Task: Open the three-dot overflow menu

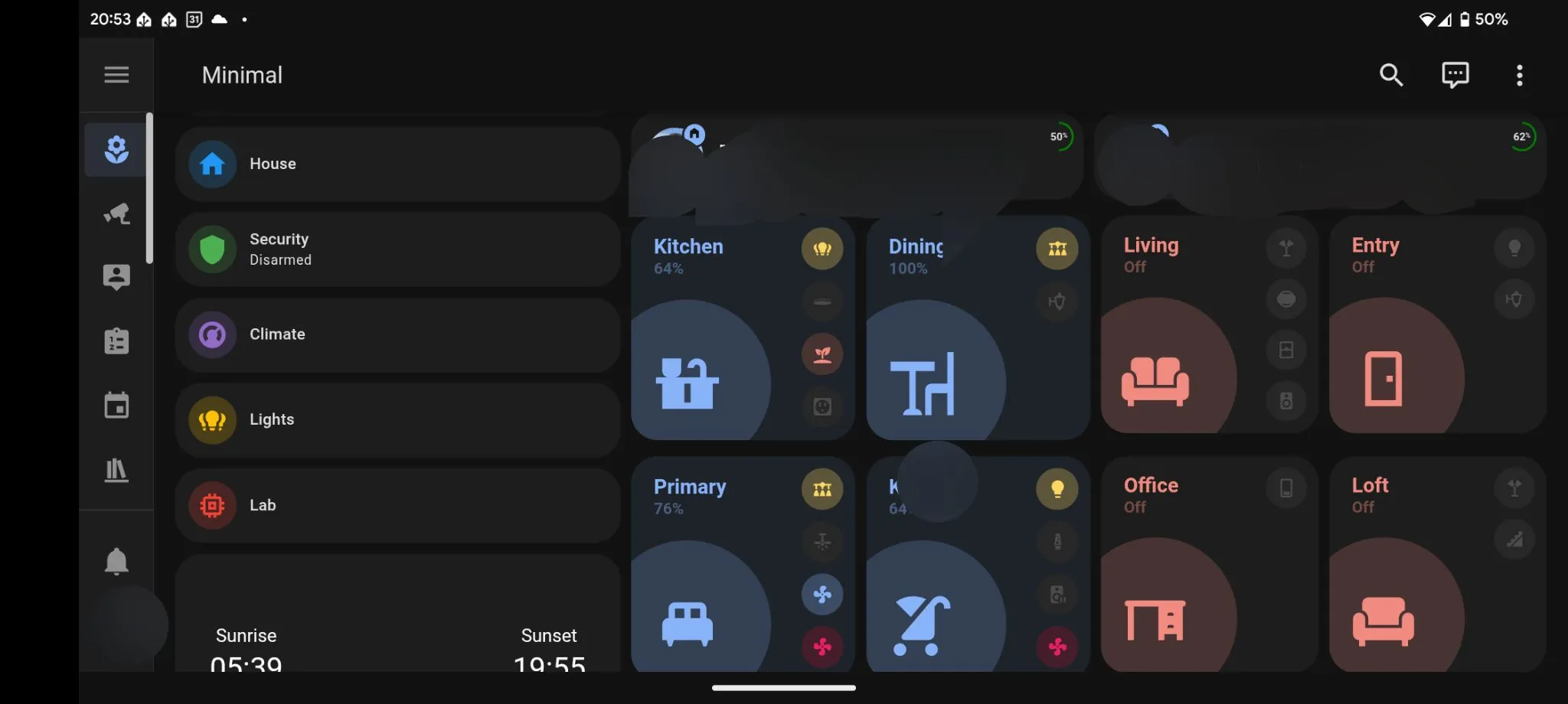Action: tap(1519, 75)
